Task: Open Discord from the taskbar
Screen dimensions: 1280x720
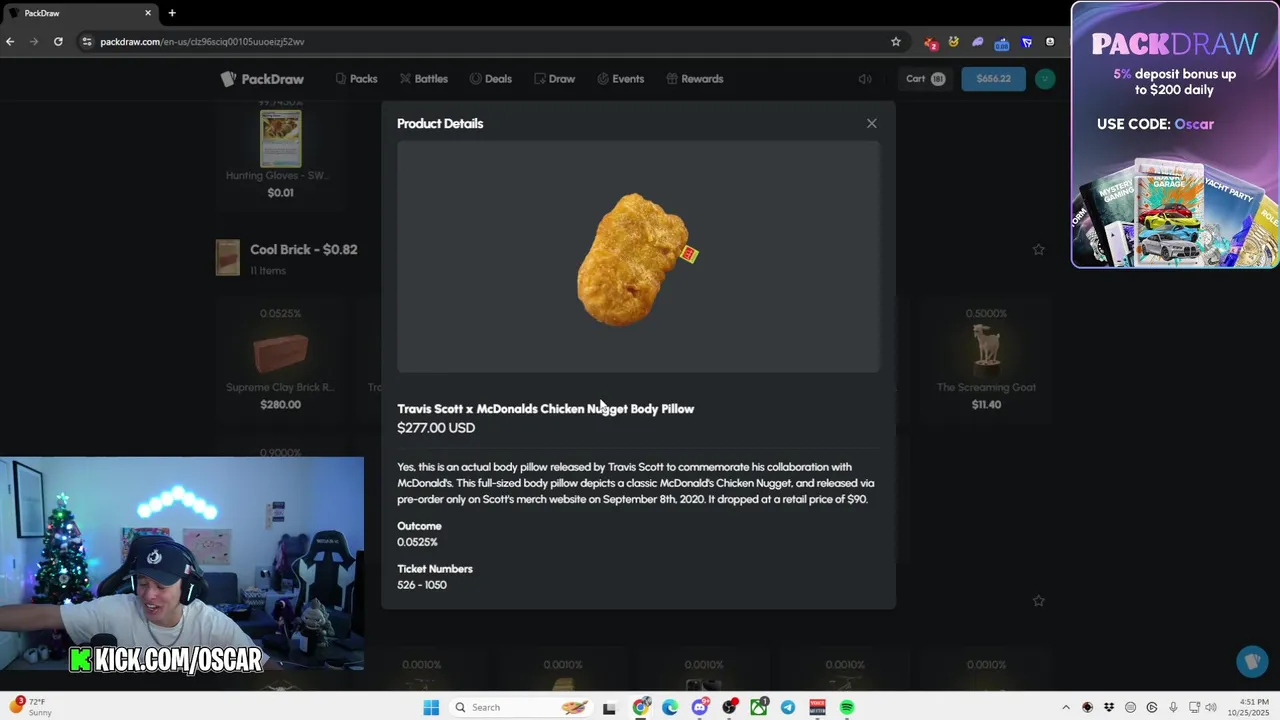Action: point(700,707)
